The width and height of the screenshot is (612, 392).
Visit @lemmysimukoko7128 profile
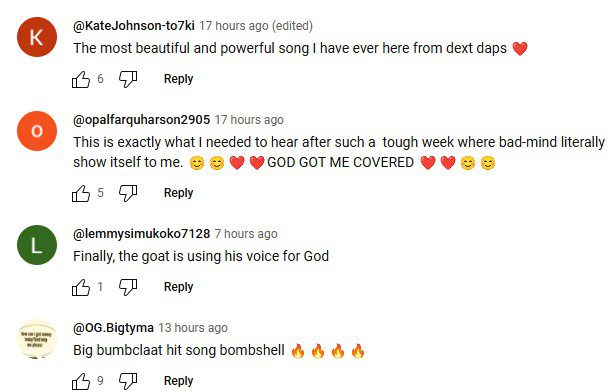141,234
